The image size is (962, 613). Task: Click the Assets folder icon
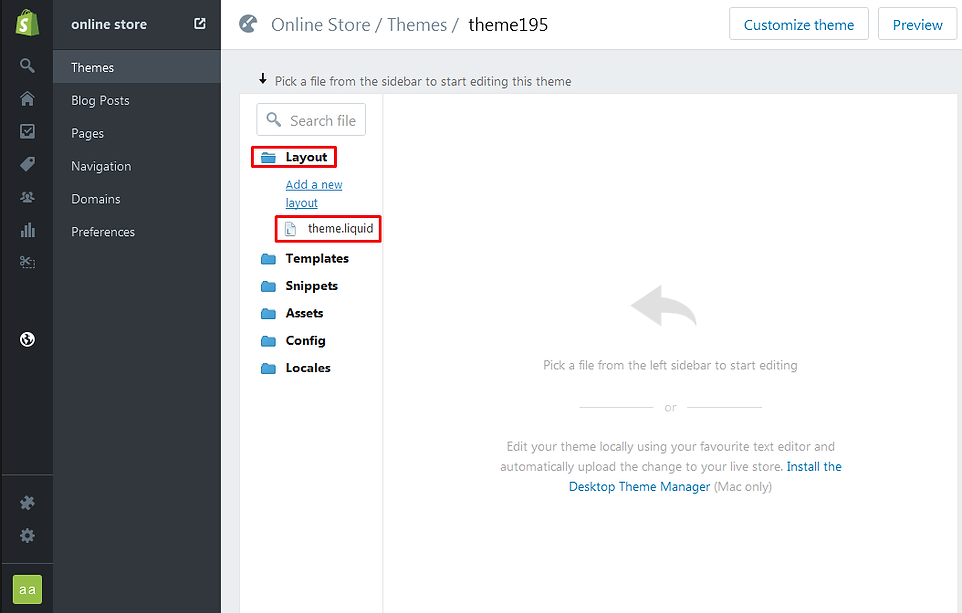(x=268, y=314)
